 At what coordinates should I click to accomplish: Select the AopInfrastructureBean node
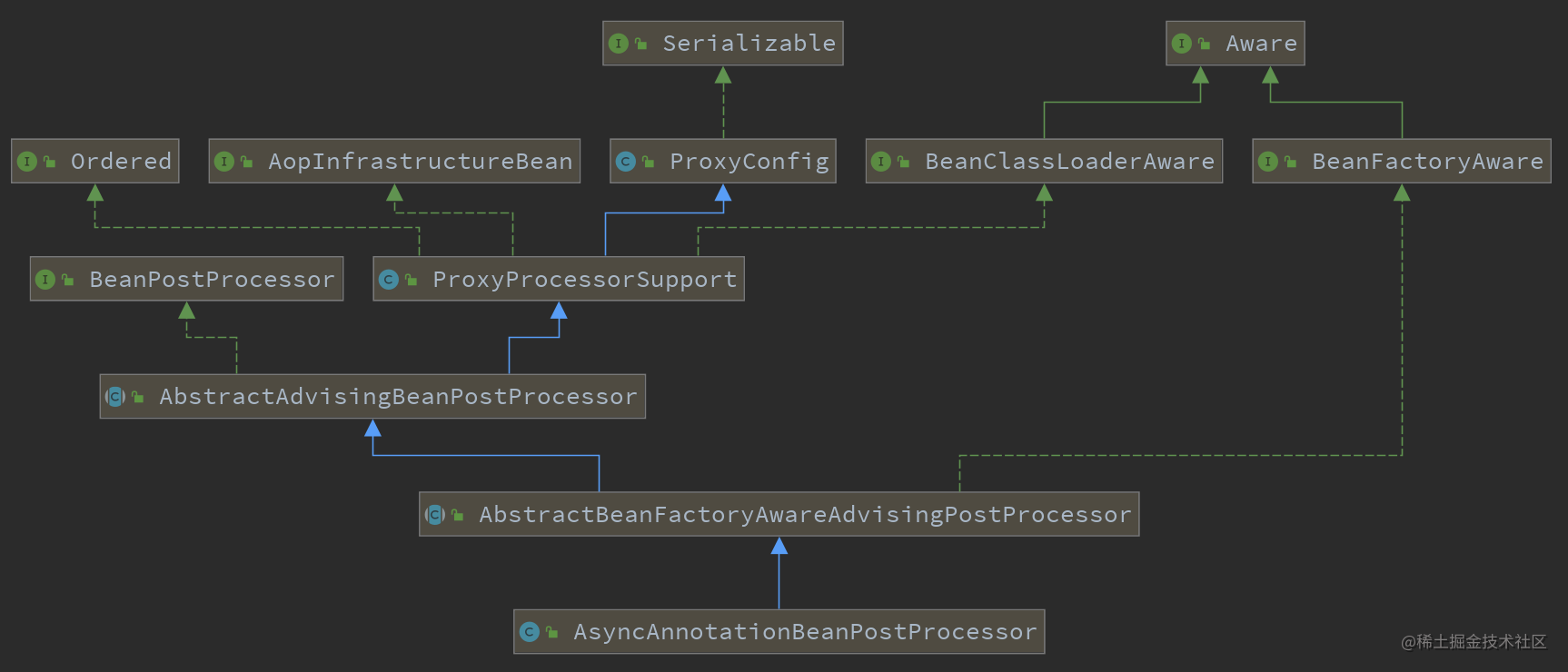click(x=394, y=161)
